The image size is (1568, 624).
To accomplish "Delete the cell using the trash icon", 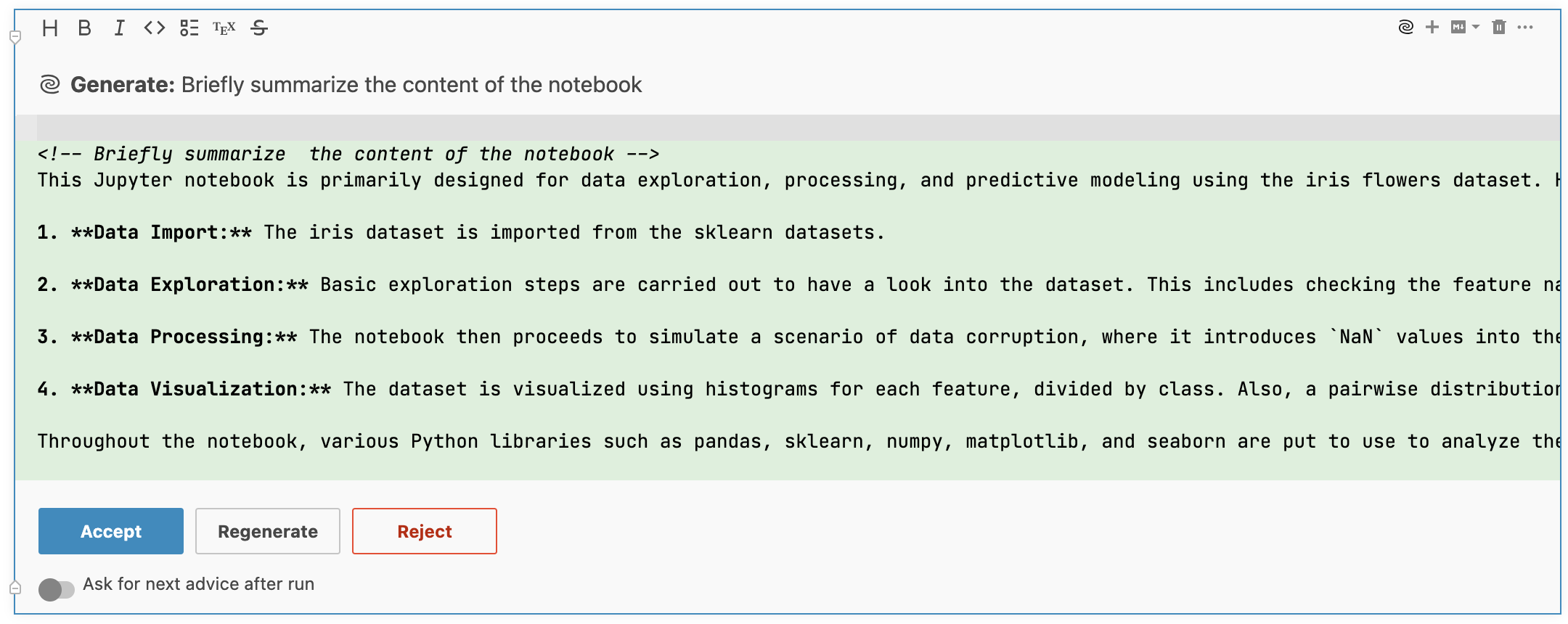I will (x=1499, y=27).
